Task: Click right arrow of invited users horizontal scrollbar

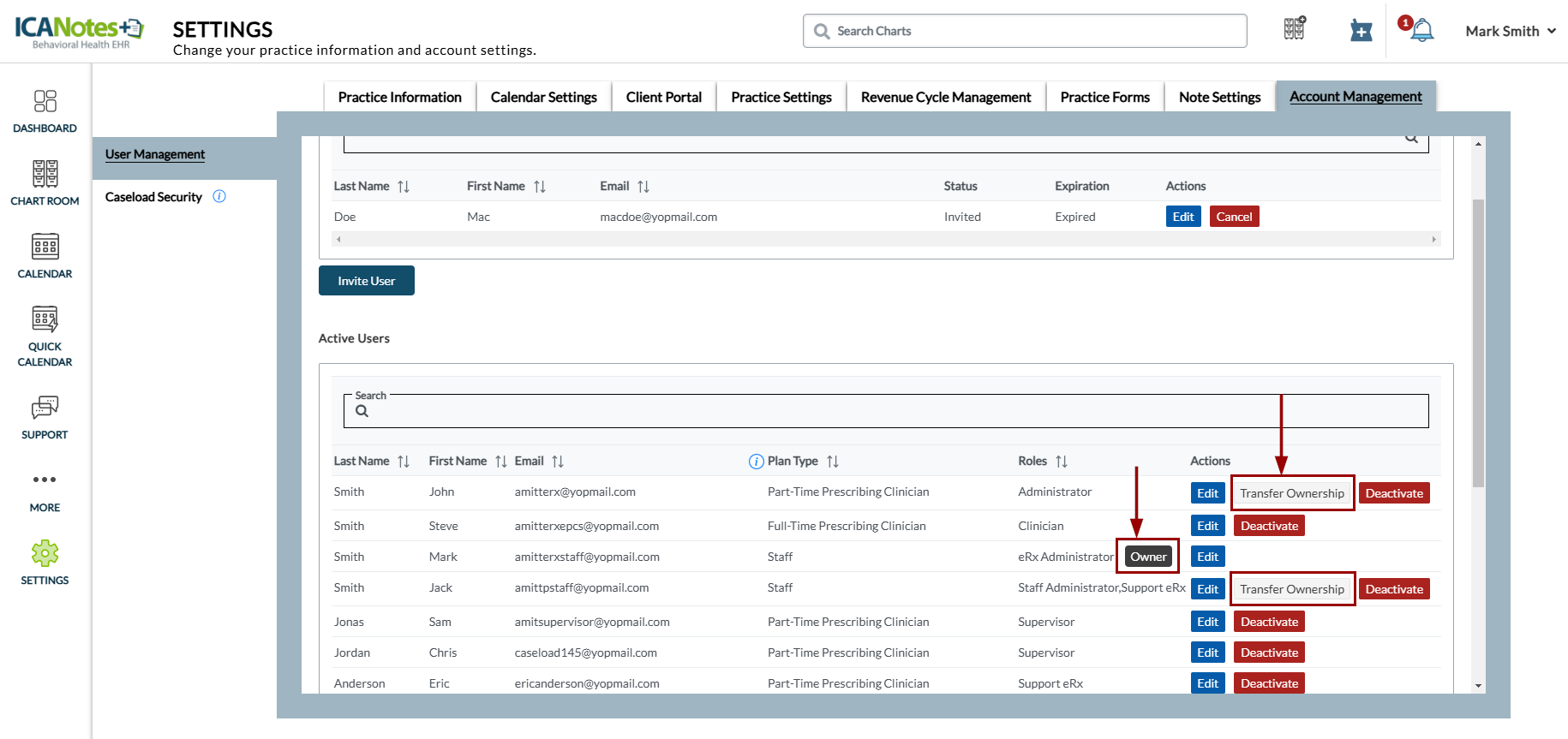Action: point(1433,240)
